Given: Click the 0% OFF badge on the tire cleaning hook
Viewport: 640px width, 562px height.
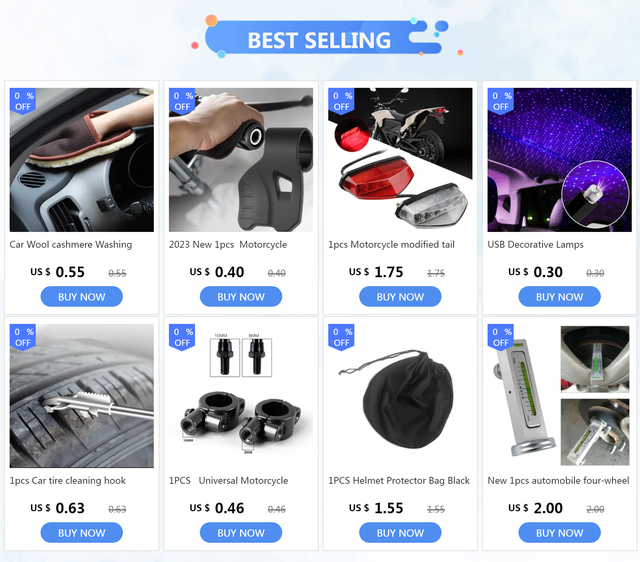Looking at the screenshot, I should (23, 337).
